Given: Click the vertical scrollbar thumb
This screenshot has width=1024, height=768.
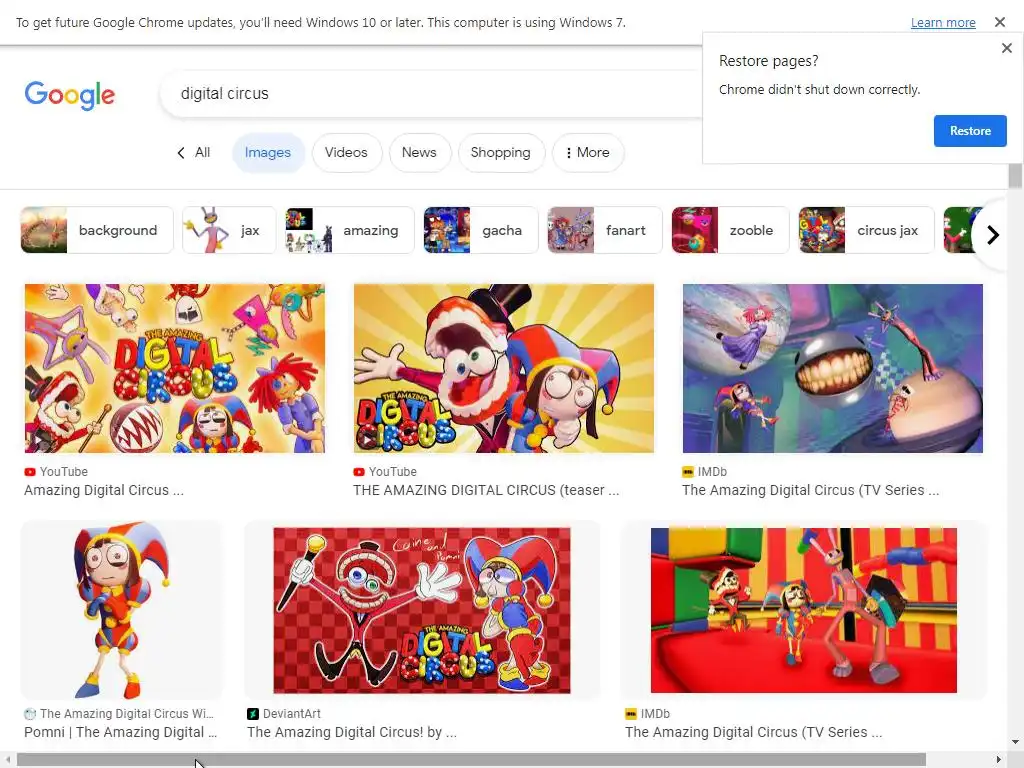Looking at the screenshot, I should coord(1015,176).
